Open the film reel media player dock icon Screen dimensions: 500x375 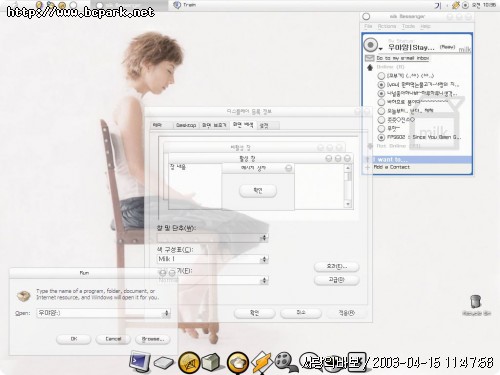tap(285, 362)
